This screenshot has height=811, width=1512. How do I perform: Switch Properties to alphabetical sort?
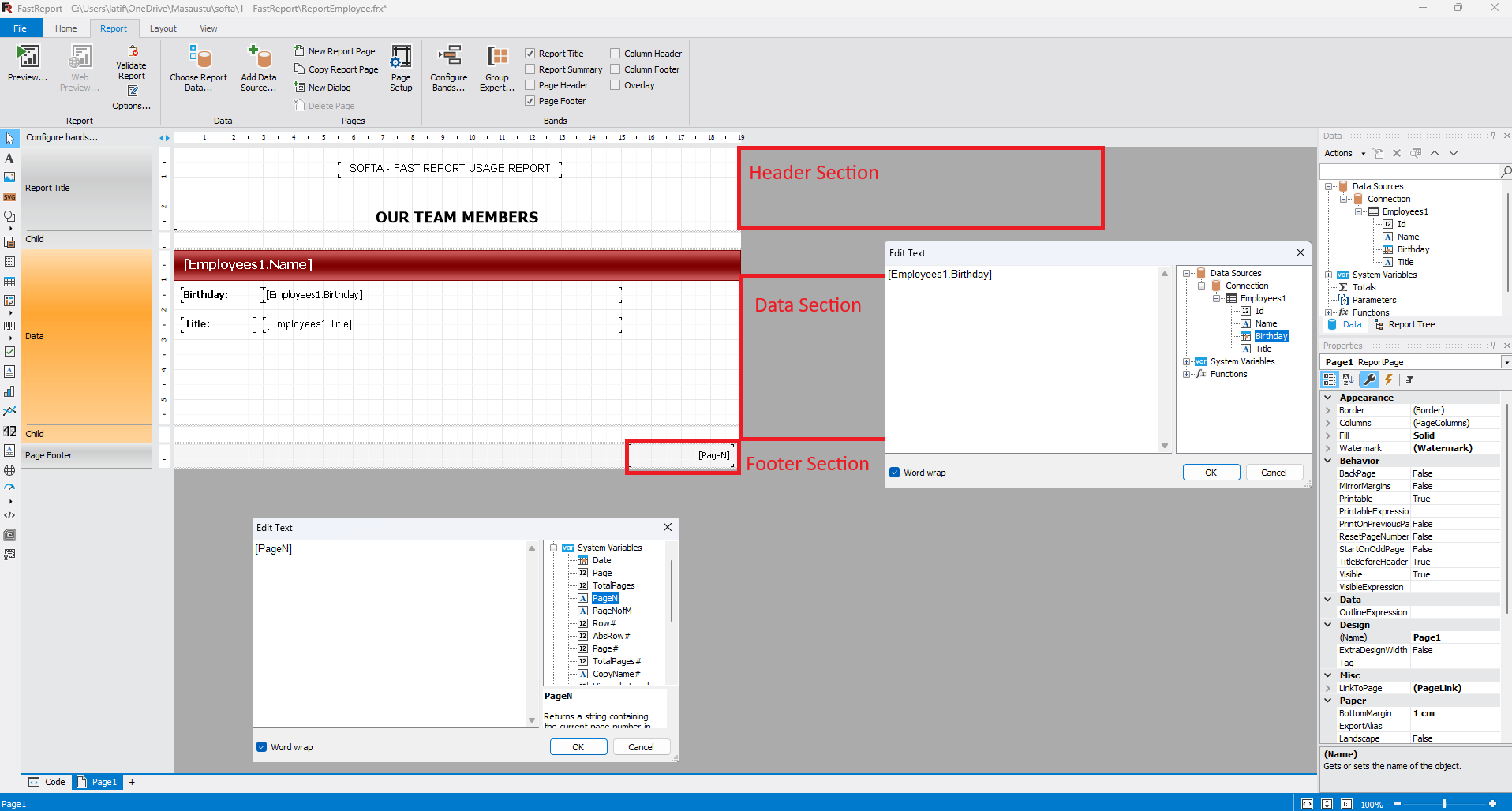(x=1349, y=379)
